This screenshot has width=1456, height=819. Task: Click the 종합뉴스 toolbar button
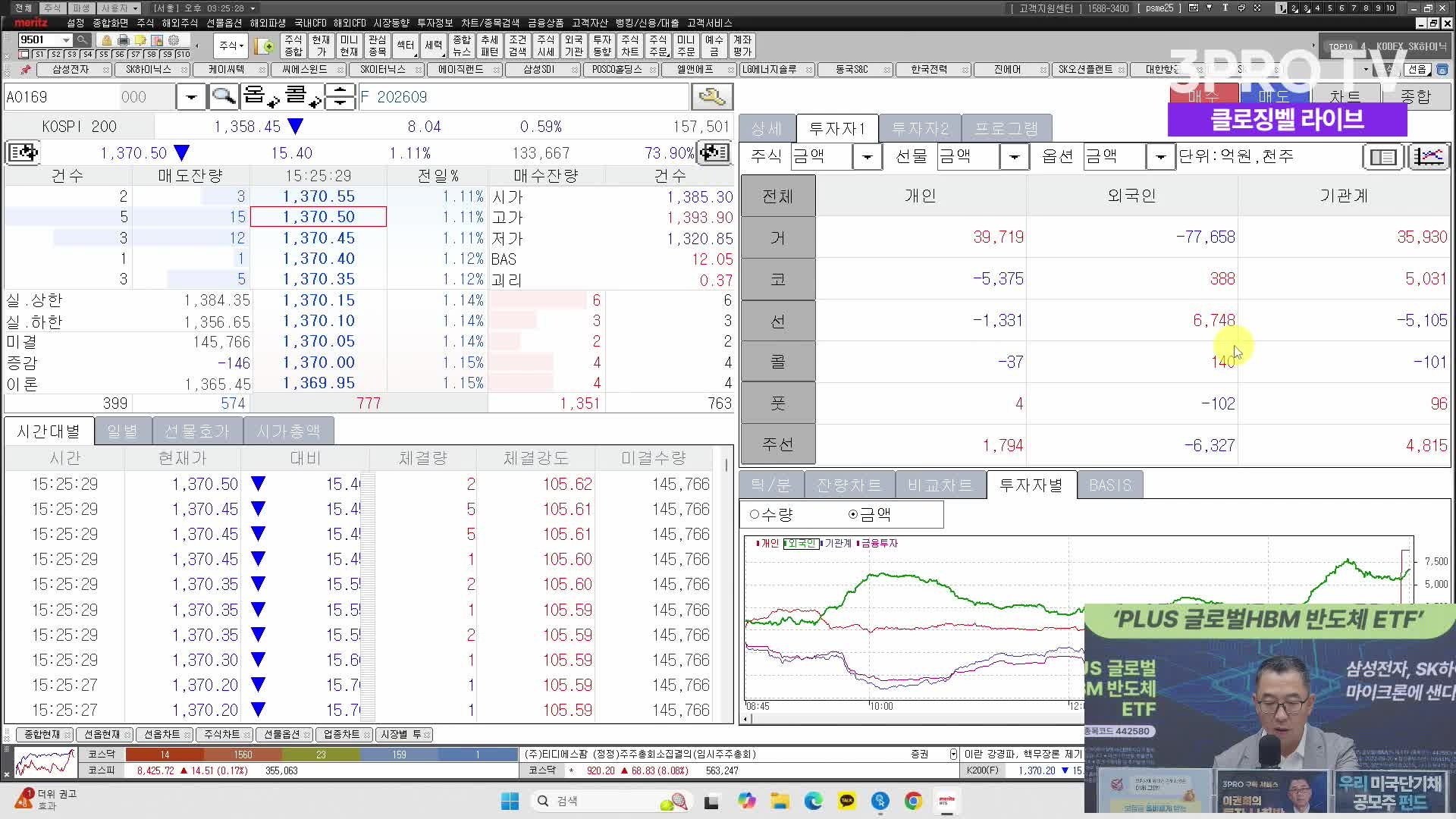pyautogui.click(x=461, y=45)
